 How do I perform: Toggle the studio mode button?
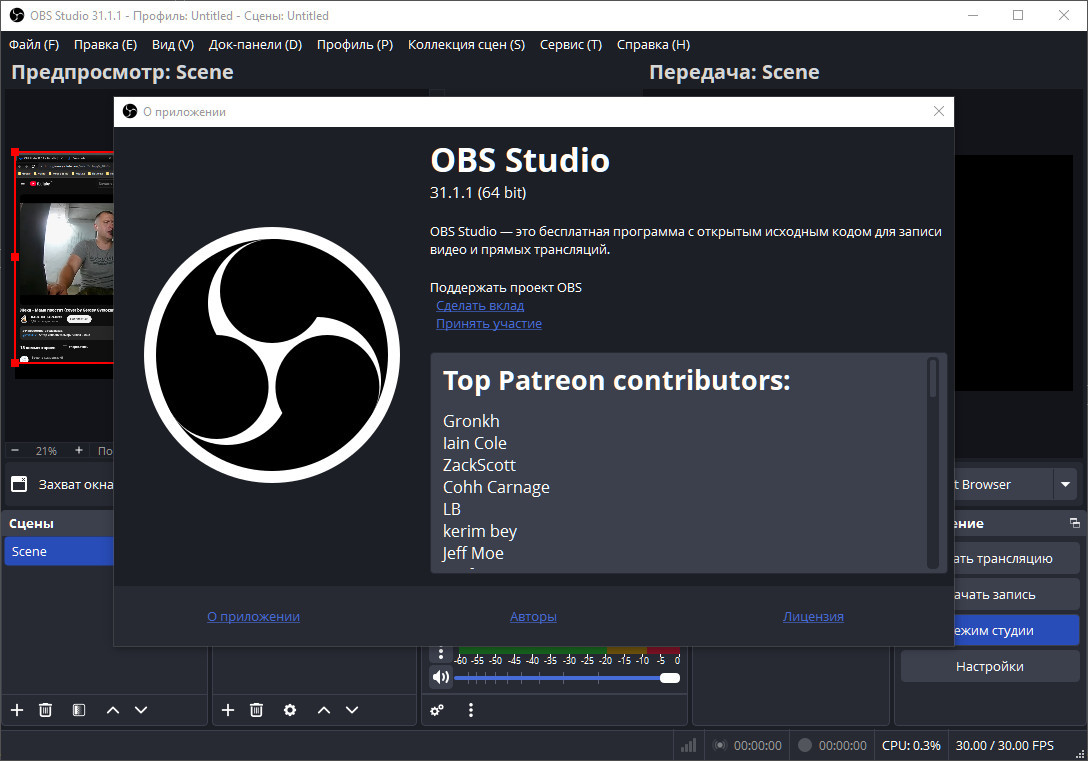[x=1017, y=631]
